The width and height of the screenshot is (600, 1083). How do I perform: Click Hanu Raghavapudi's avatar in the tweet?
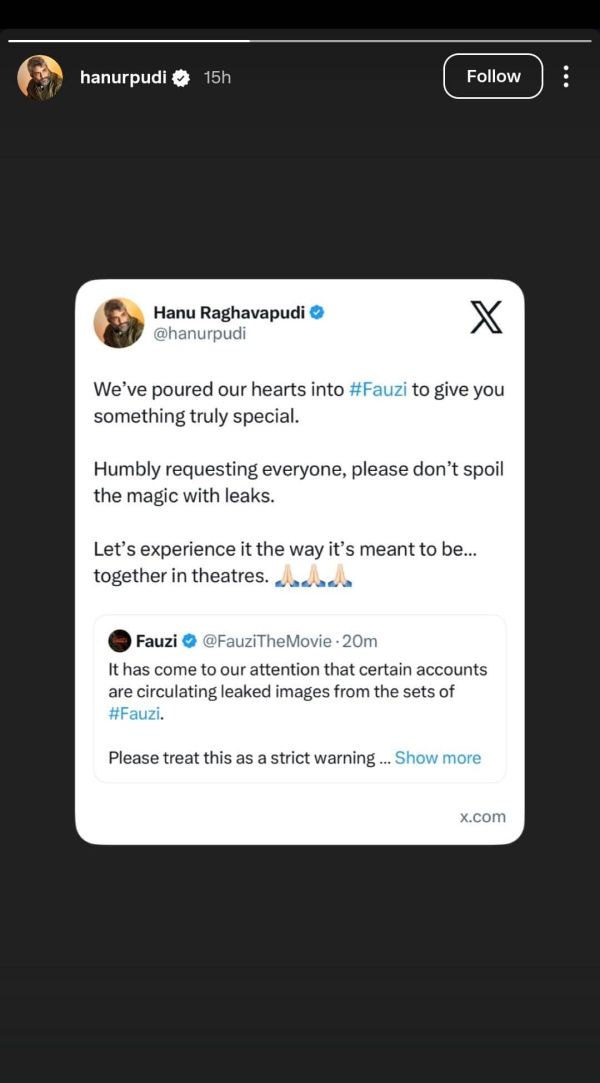119,322
